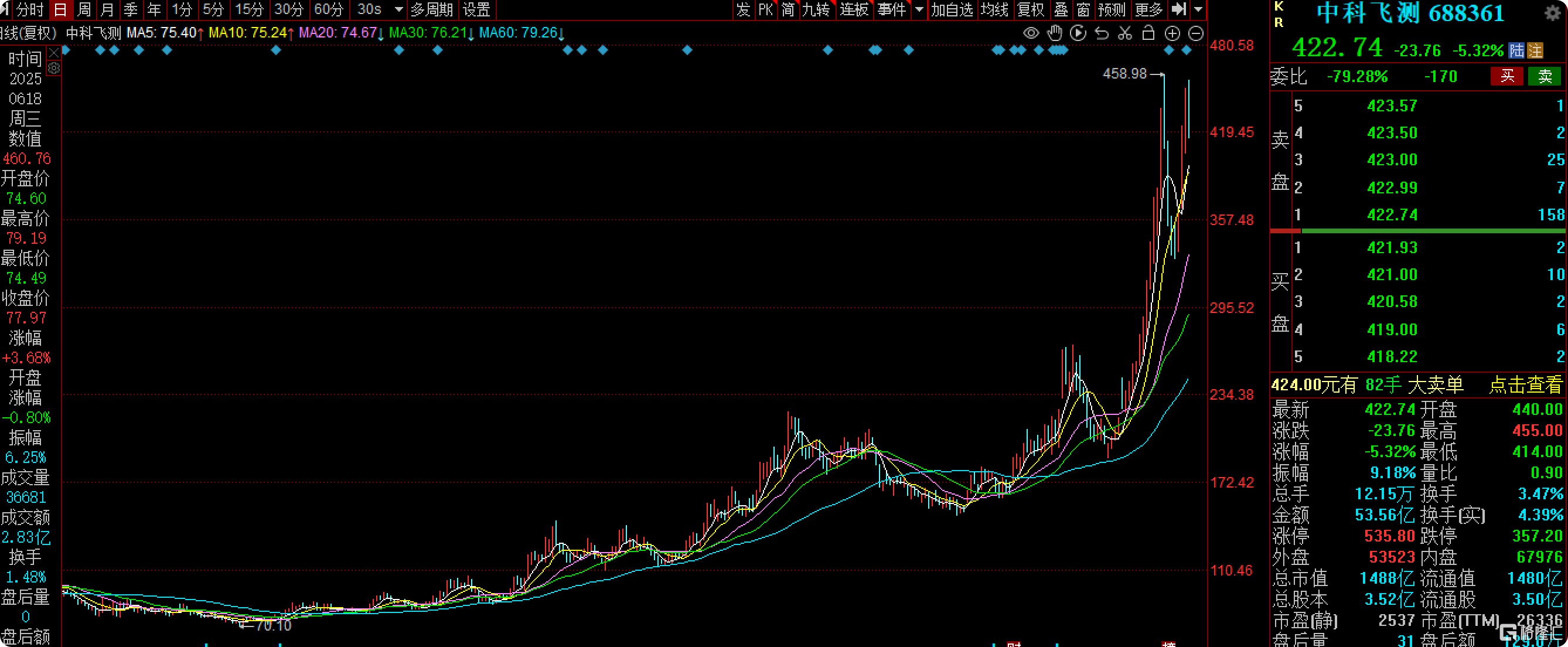Switch to the 周 weekly period tab
This screenshot has height=647, width=1568.
coord(84,10)
